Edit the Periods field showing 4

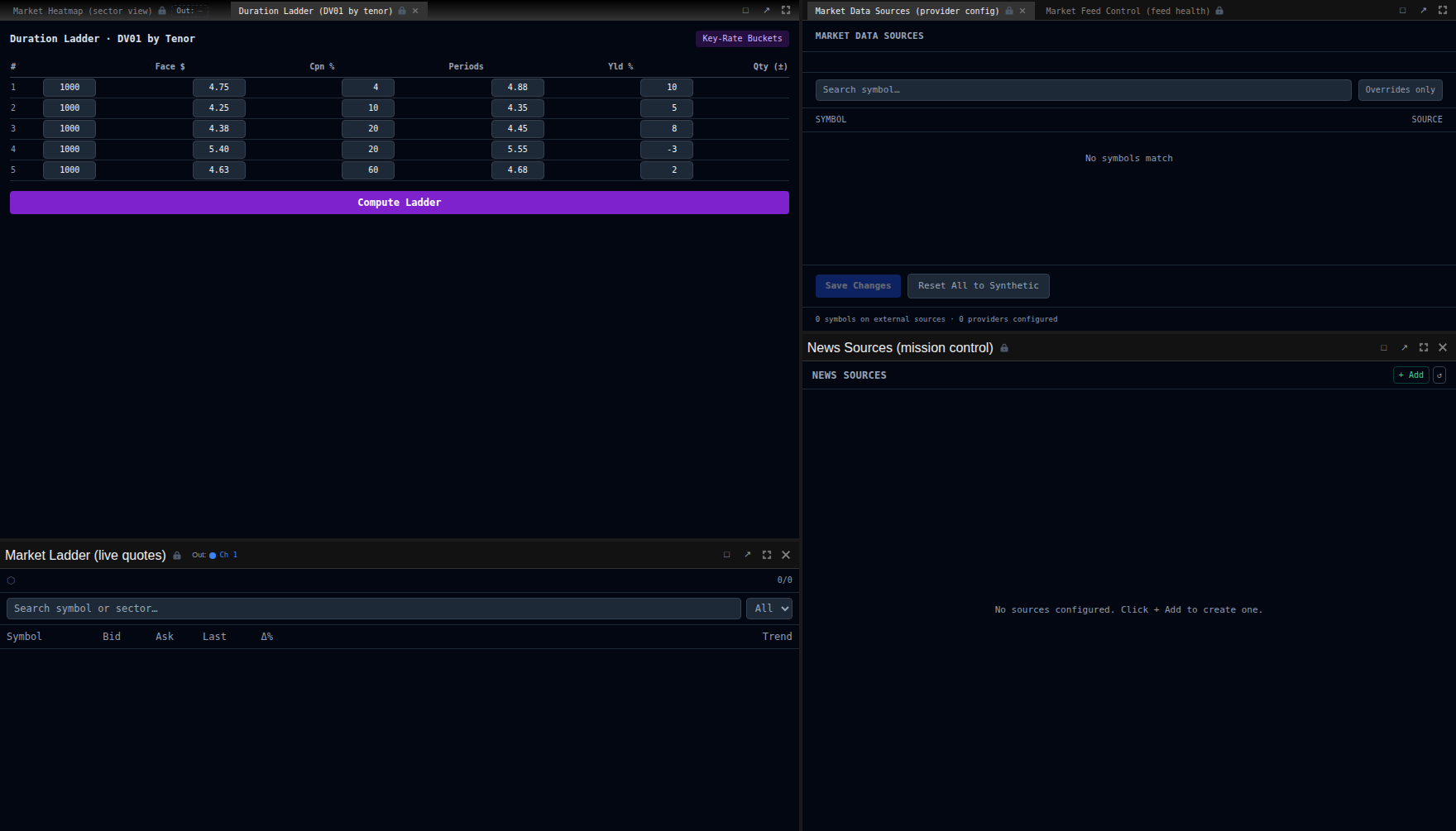click(x=368, y=88)
